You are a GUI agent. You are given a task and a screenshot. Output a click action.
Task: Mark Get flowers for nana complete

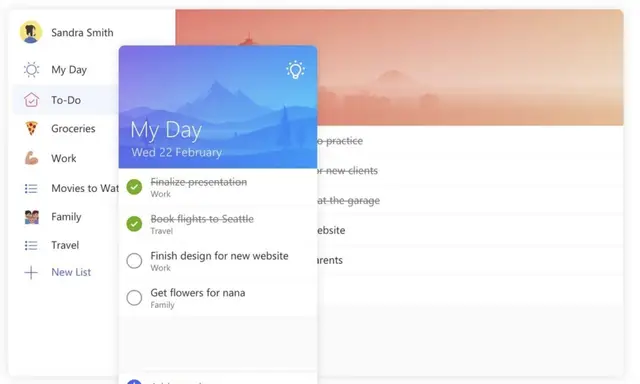tap(134, 298)
